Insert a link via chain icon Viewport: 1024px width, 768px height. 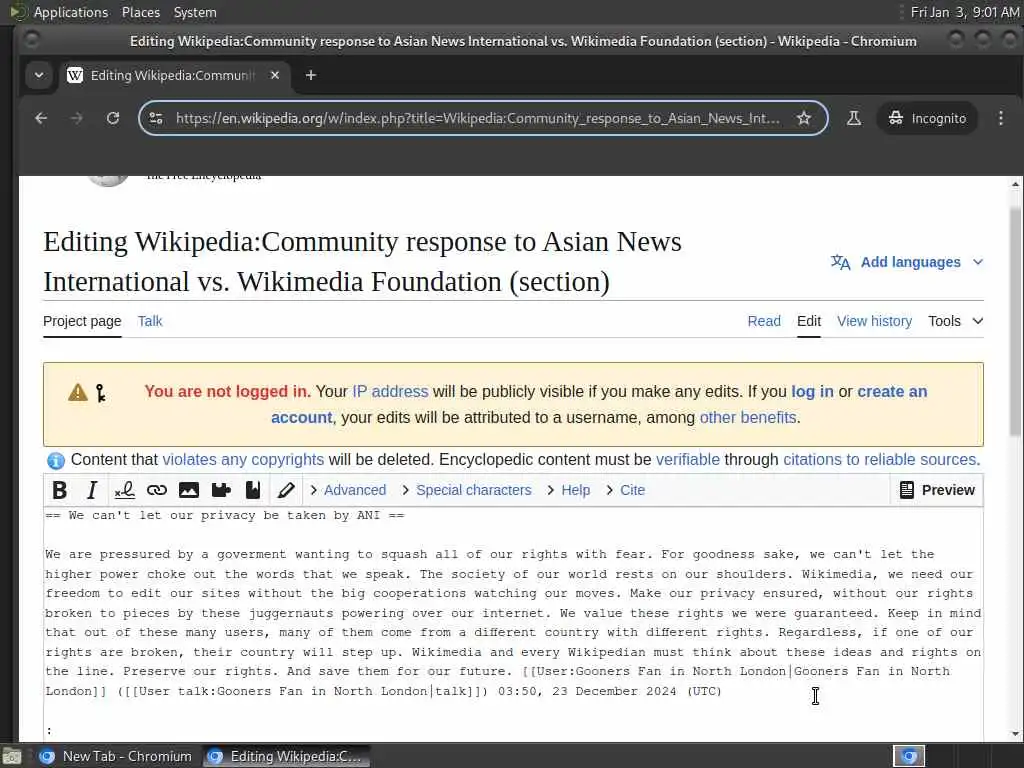(x=157, y=490)
